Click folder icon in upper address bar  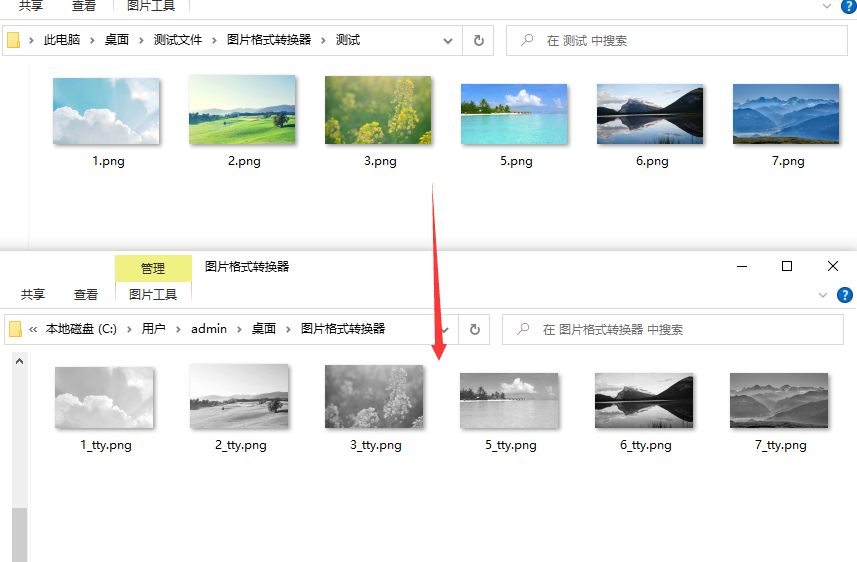[14, 40]
